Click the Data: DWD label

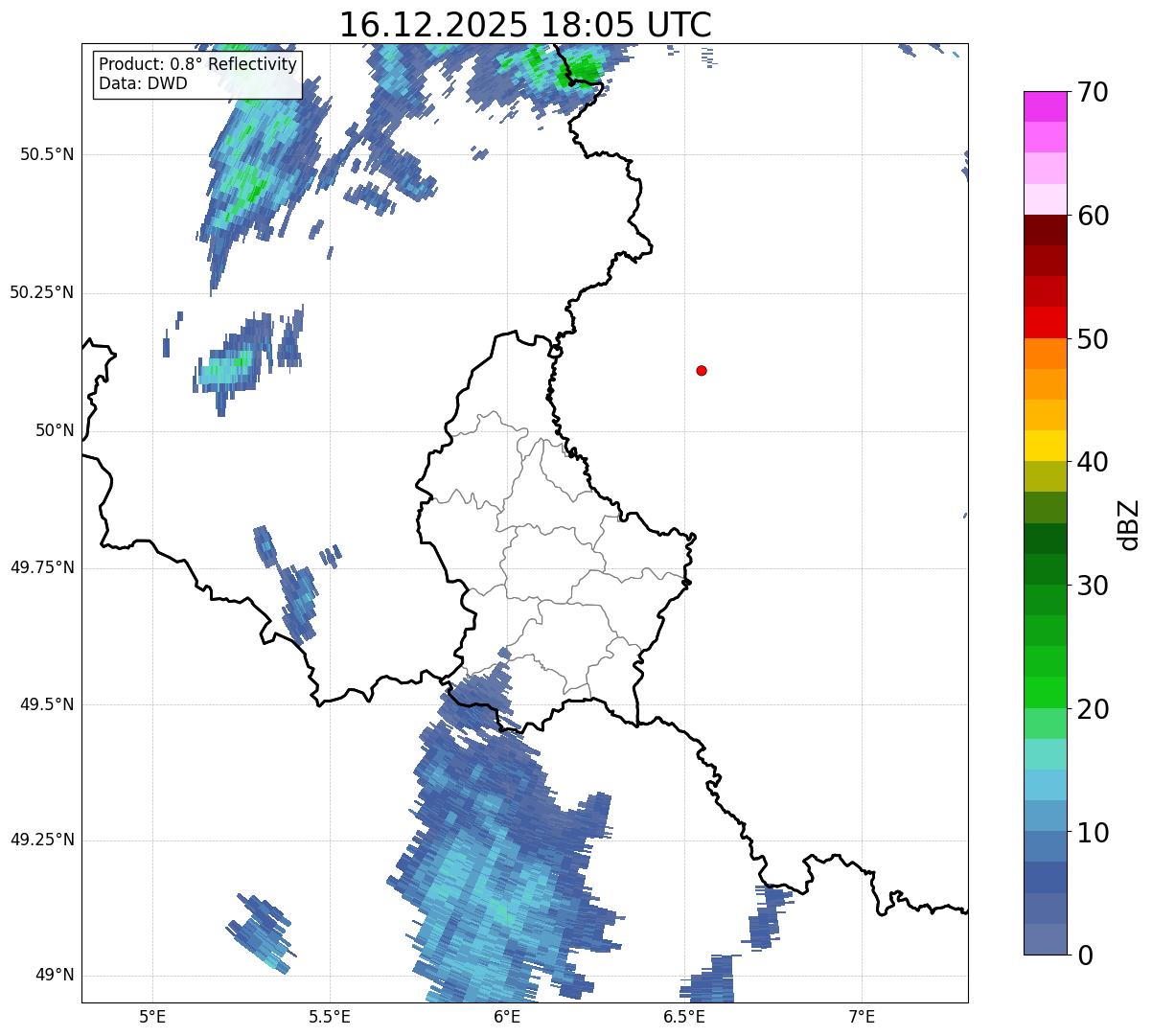coord(143,83)
